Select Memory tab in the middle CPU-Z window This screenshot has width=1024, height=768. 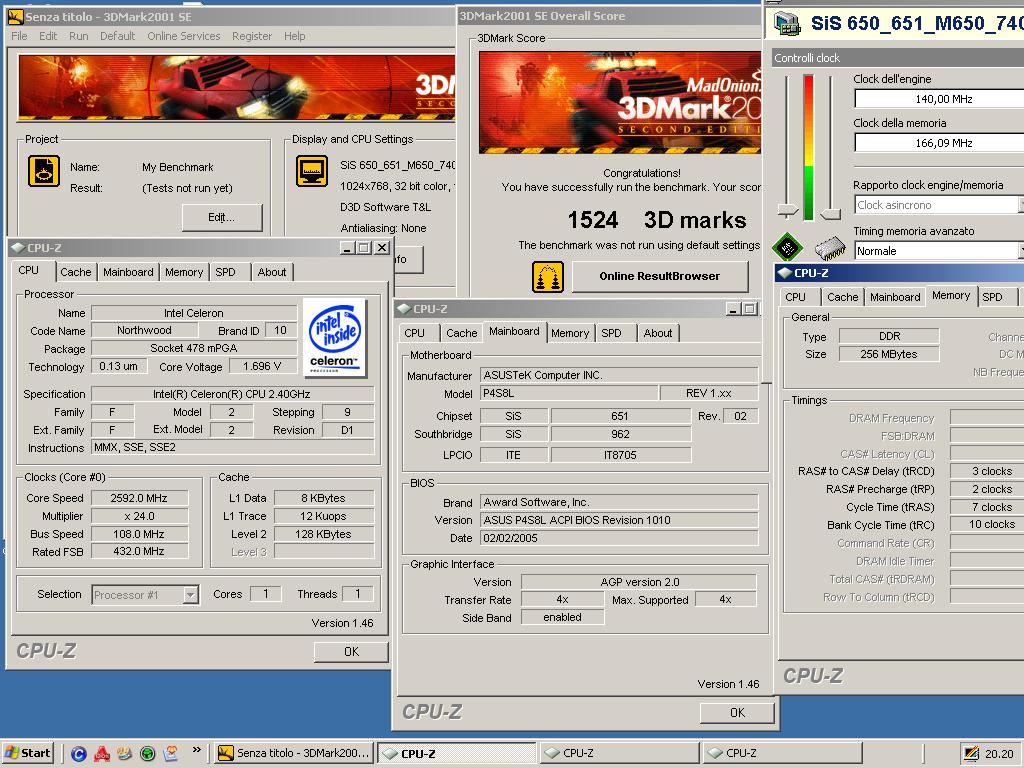click(x=570, y=333)
